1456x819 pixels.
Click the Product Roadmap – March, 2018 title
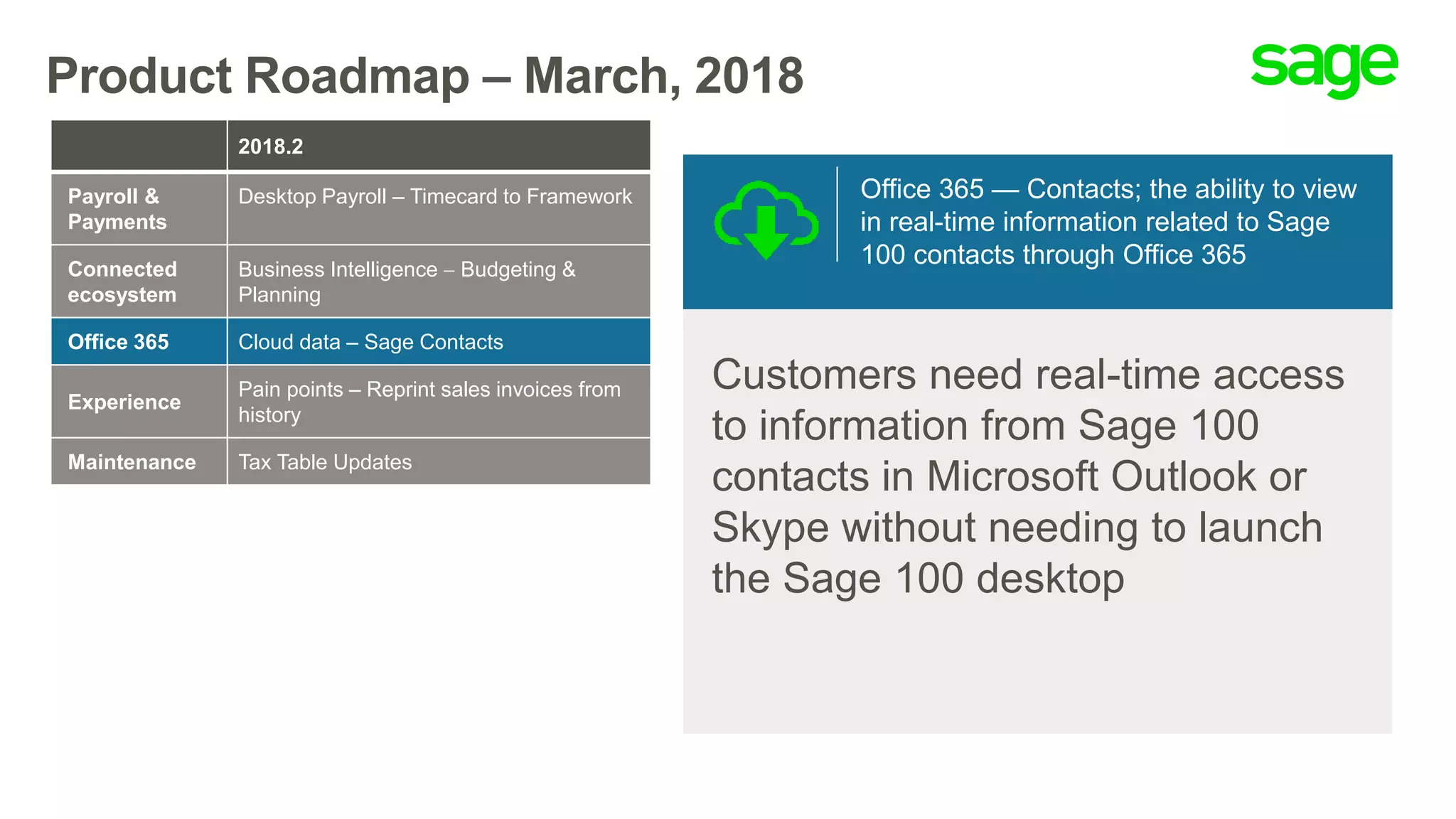[x=425, y=75]
